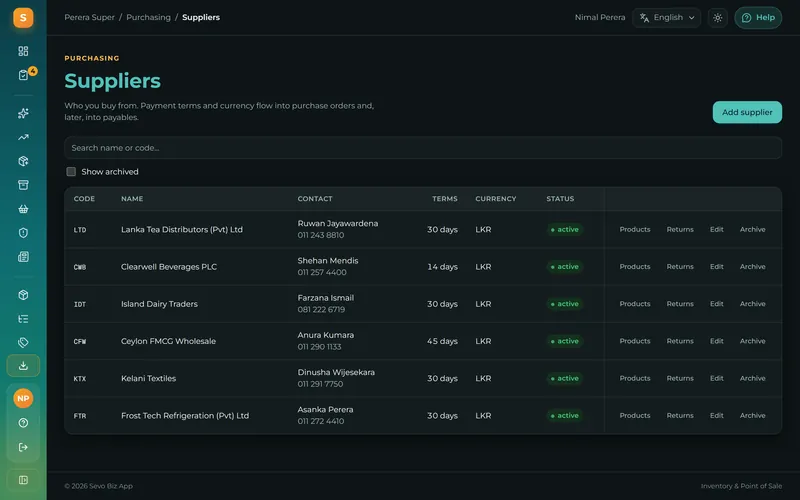The height and width of the screenshot is (500, 800).
Task: Open the trending chart icon in sidebar
Action: pyautogui.click(x=23, y=137)
